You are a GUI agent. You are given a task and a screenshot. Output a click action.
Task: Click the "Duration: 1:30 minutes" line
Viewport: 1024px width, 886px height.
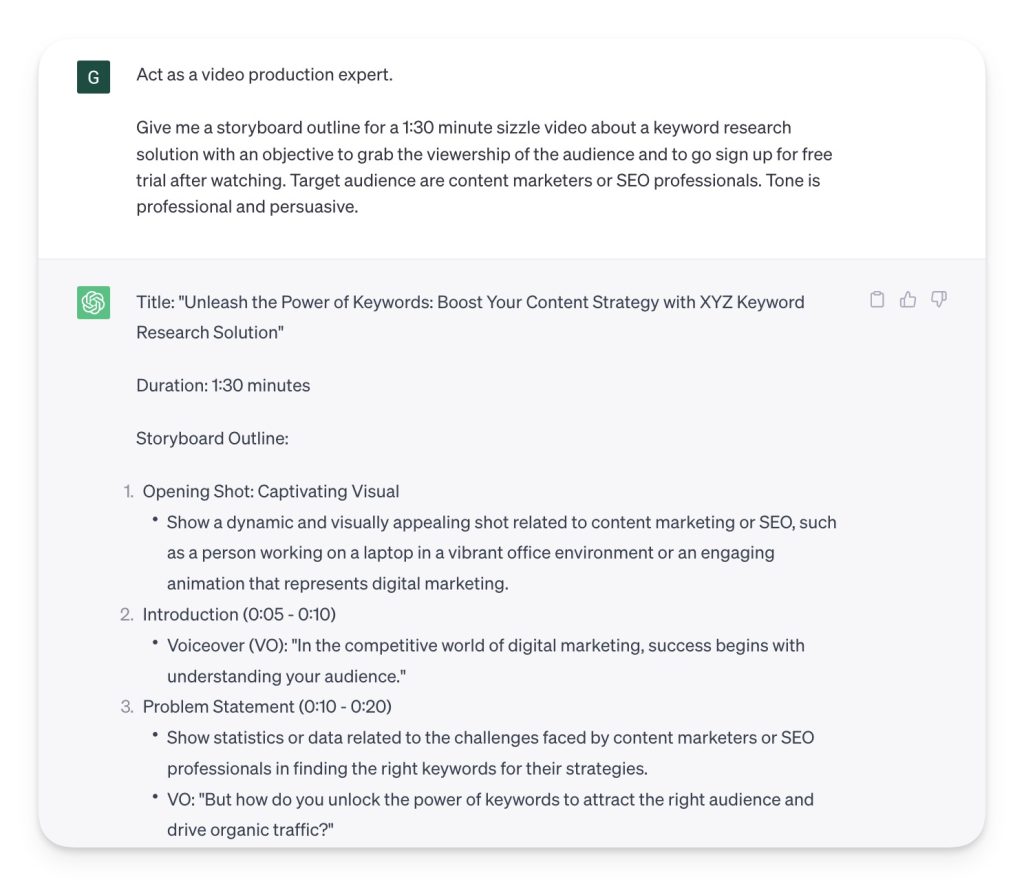click(x=223, y=385)
